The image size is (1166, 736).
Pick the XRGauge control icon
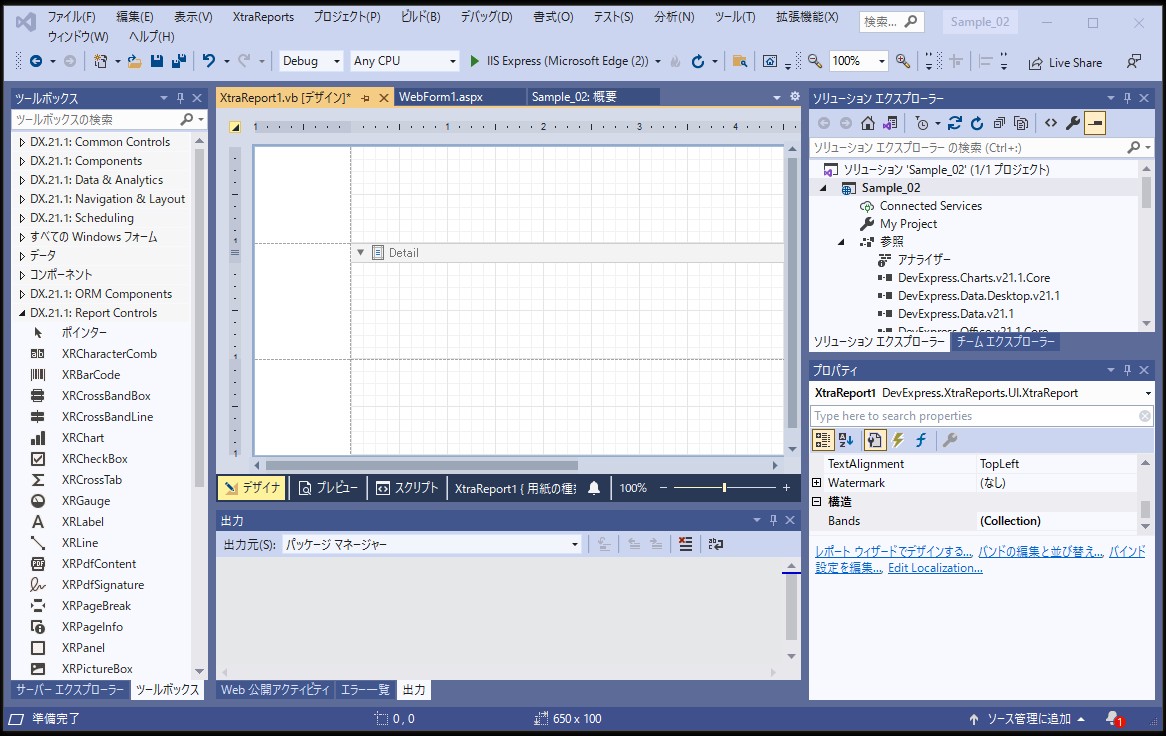click(x=38, y=501)
